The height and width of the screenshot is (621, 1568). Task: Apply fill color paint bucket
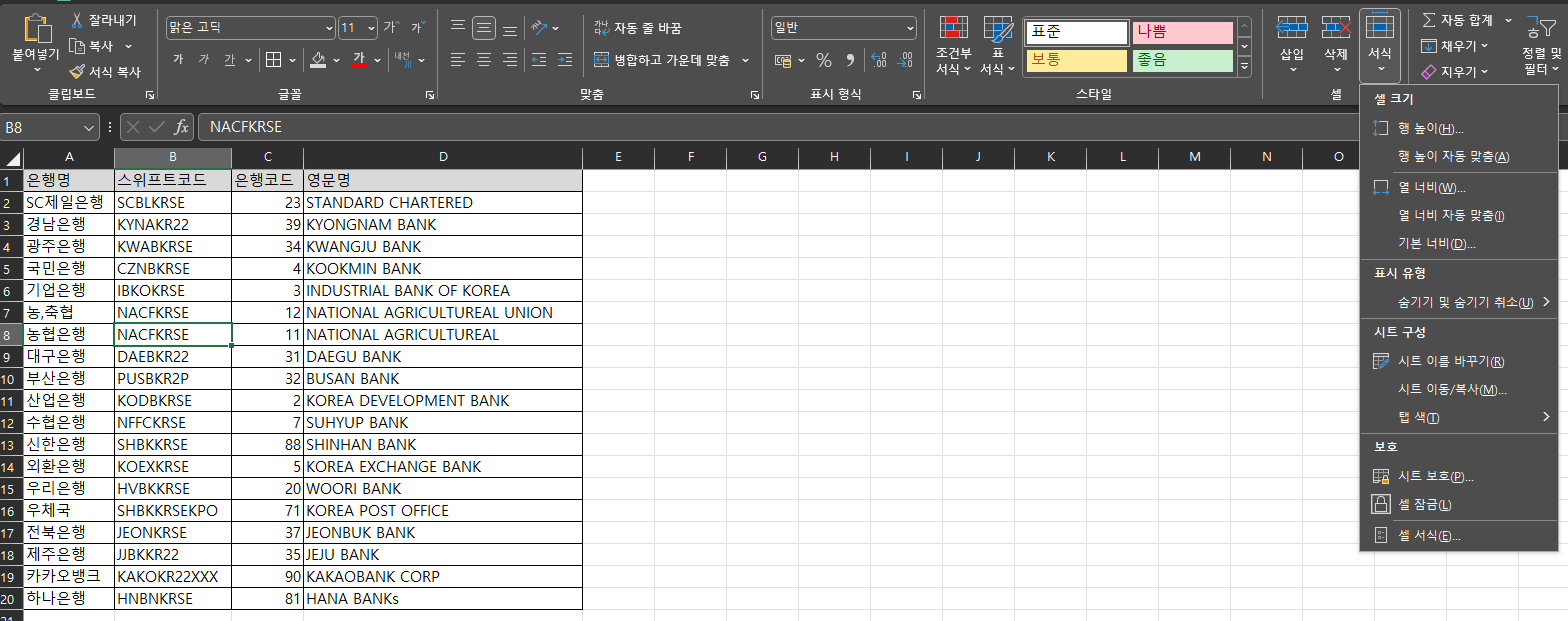(x=318, y=60)
